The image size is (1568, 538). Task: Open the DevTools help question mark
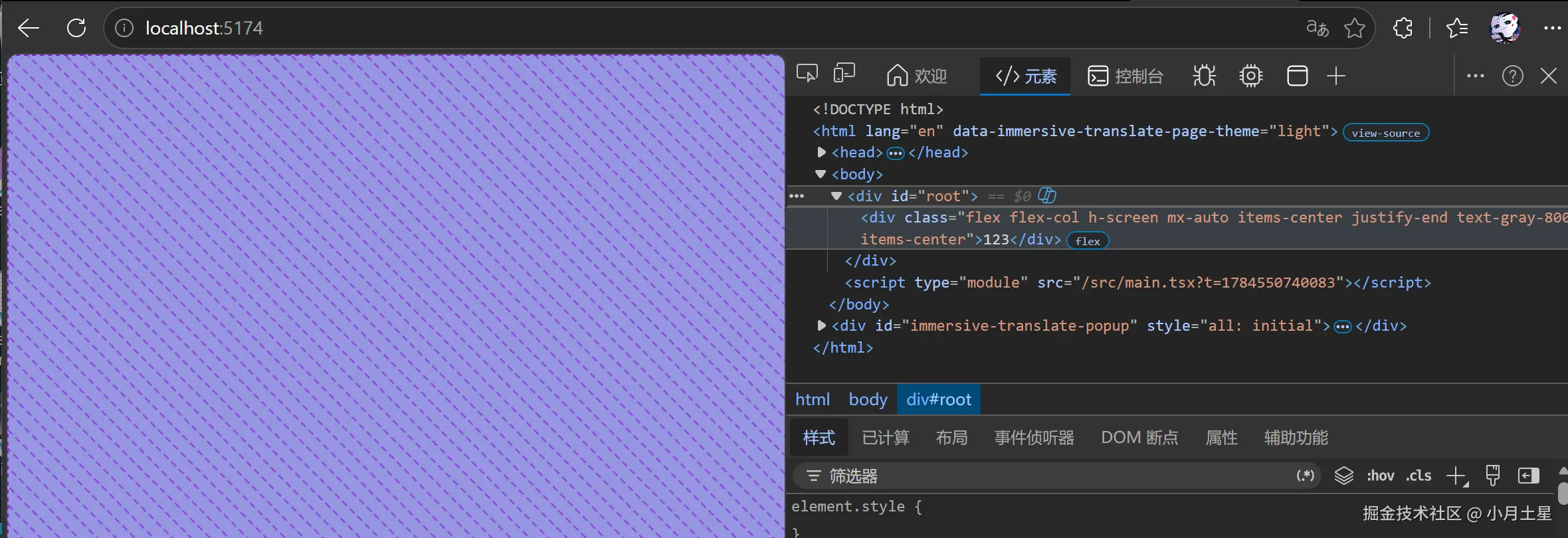(1513, 76)
